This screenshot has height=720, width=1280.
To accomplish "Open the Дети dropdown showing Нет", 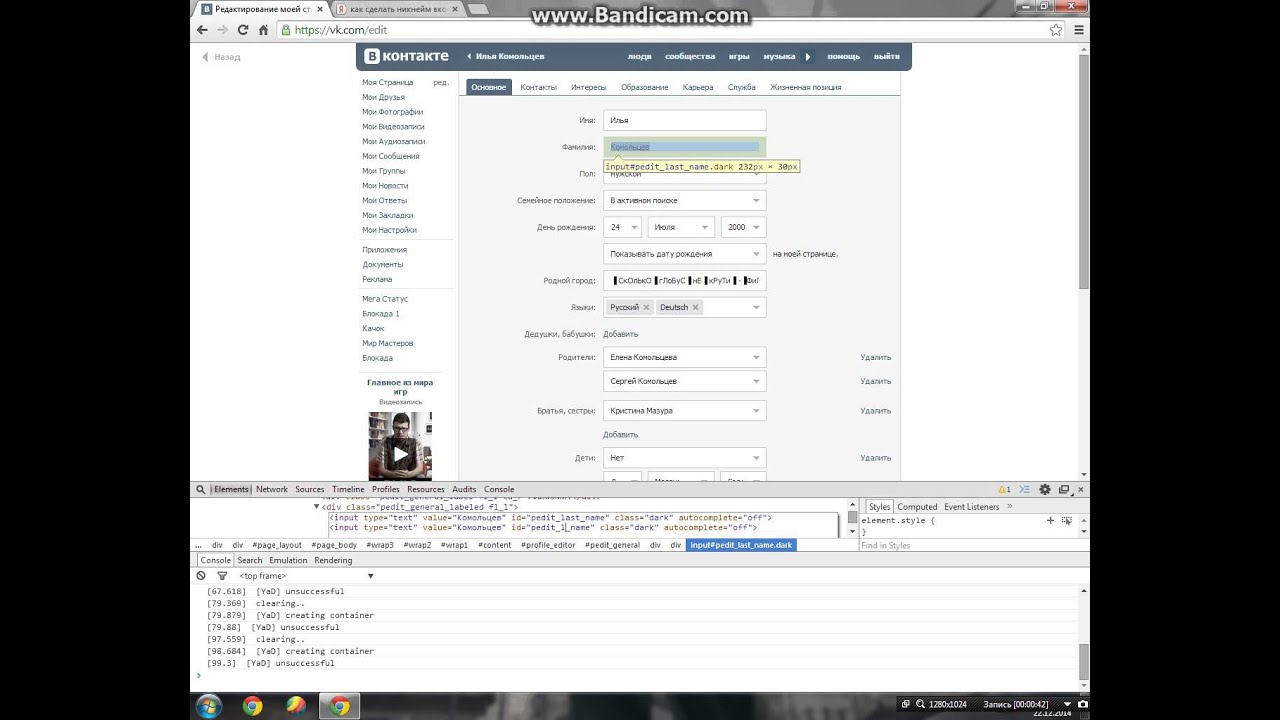I will click(685, 457).
